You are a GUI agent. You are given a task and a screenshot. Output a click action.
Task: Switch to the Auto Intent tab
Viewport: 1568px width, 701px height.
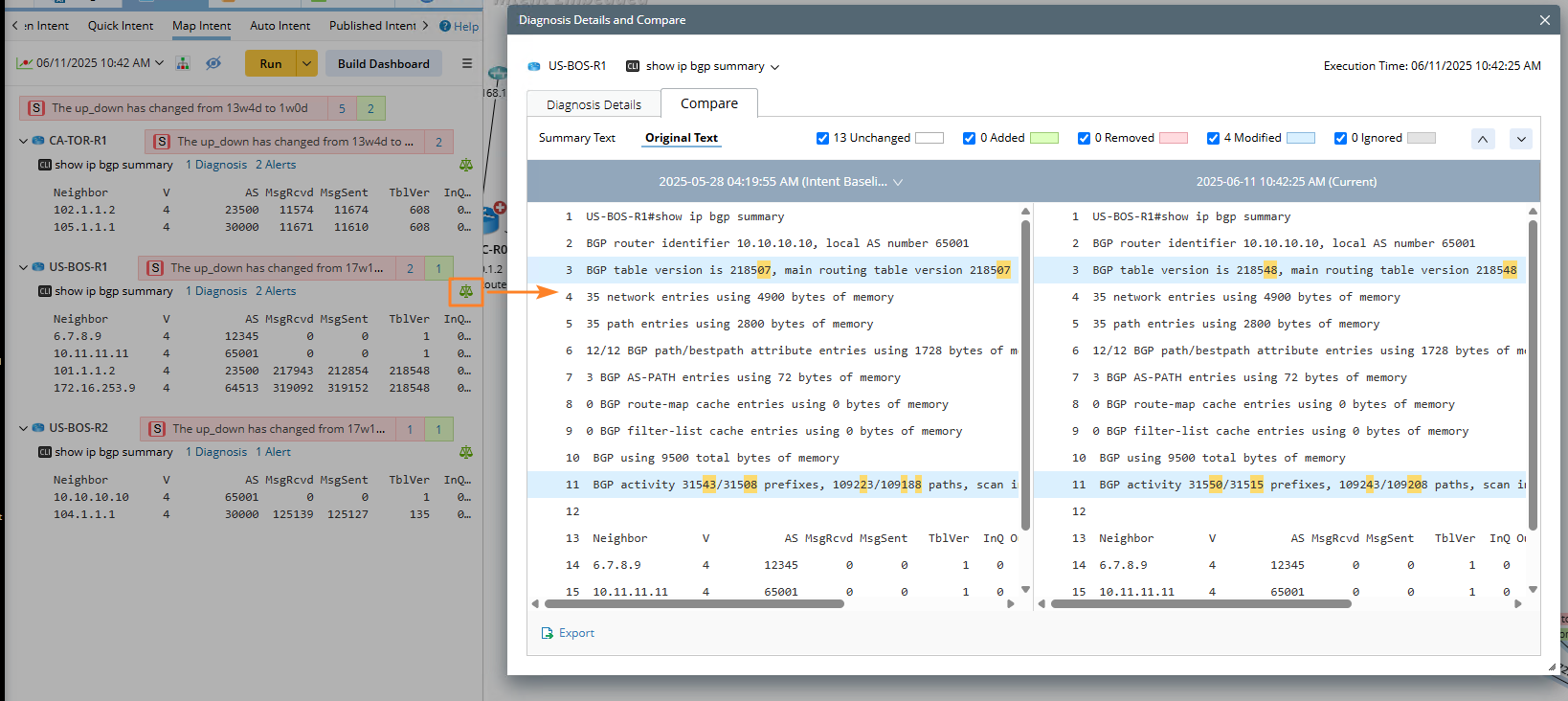pyautogui.click(x=280, y=26)
